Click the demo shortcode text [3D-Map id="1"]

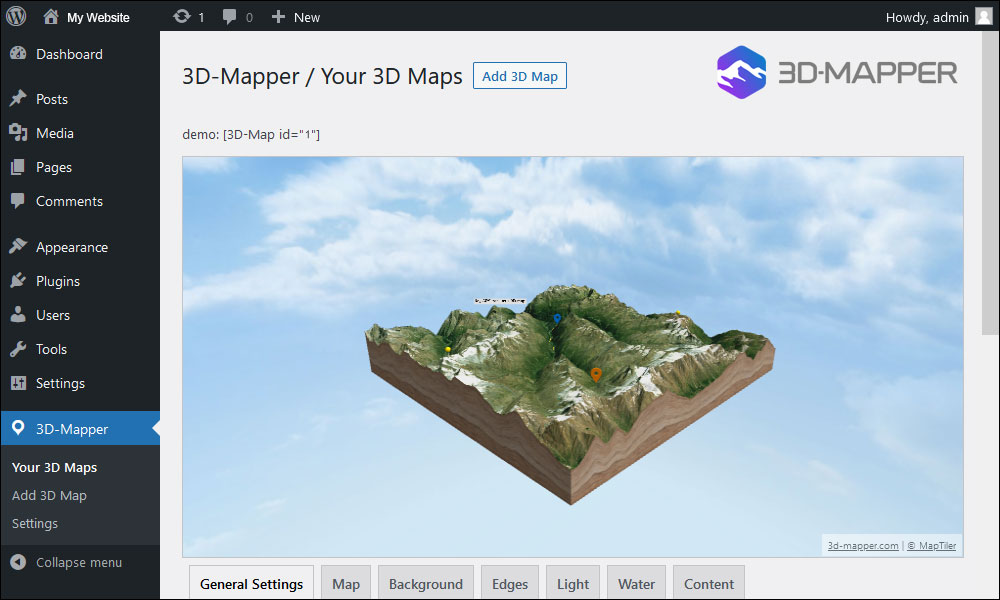[271, 135]
